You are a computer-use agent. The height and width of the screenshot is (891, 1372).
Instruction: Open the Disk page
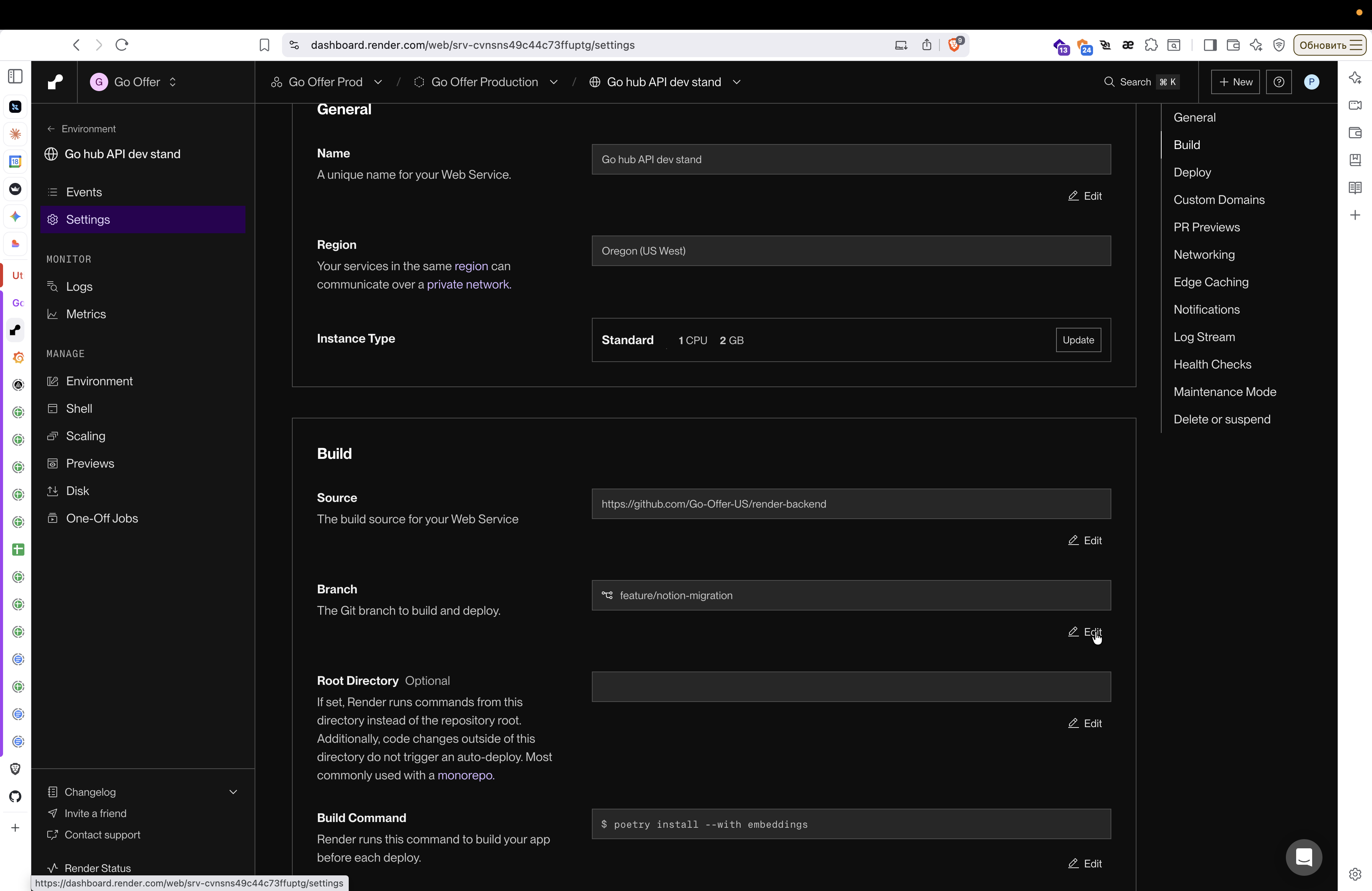(143, 491)
